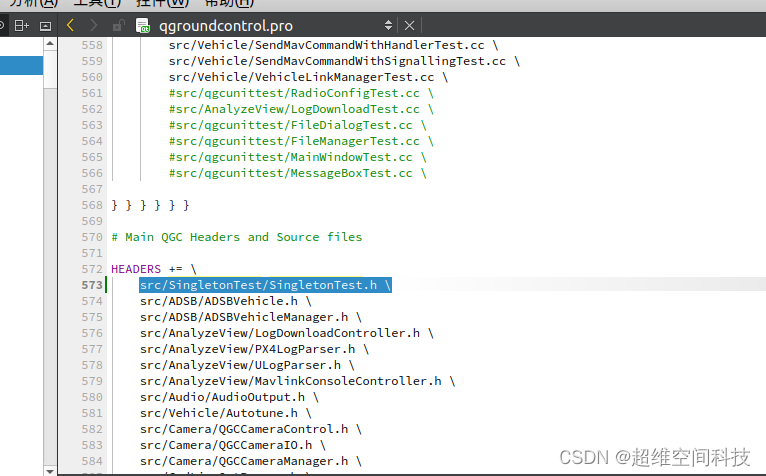
Task: Click the maximize panel icon in toolbar
Action: [45, 26]
